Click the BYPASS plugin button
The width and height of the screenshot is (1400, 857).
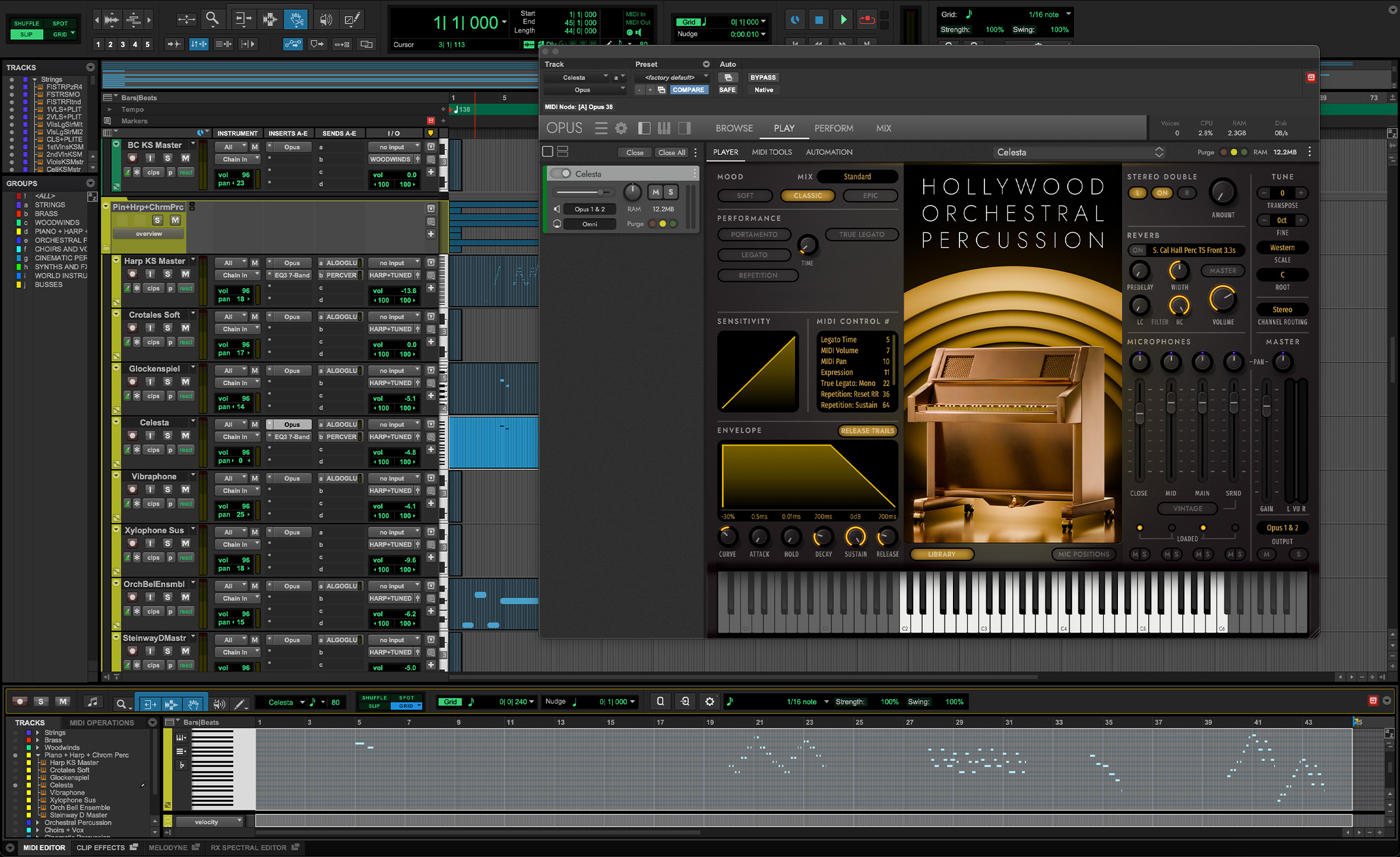[762, 77]
